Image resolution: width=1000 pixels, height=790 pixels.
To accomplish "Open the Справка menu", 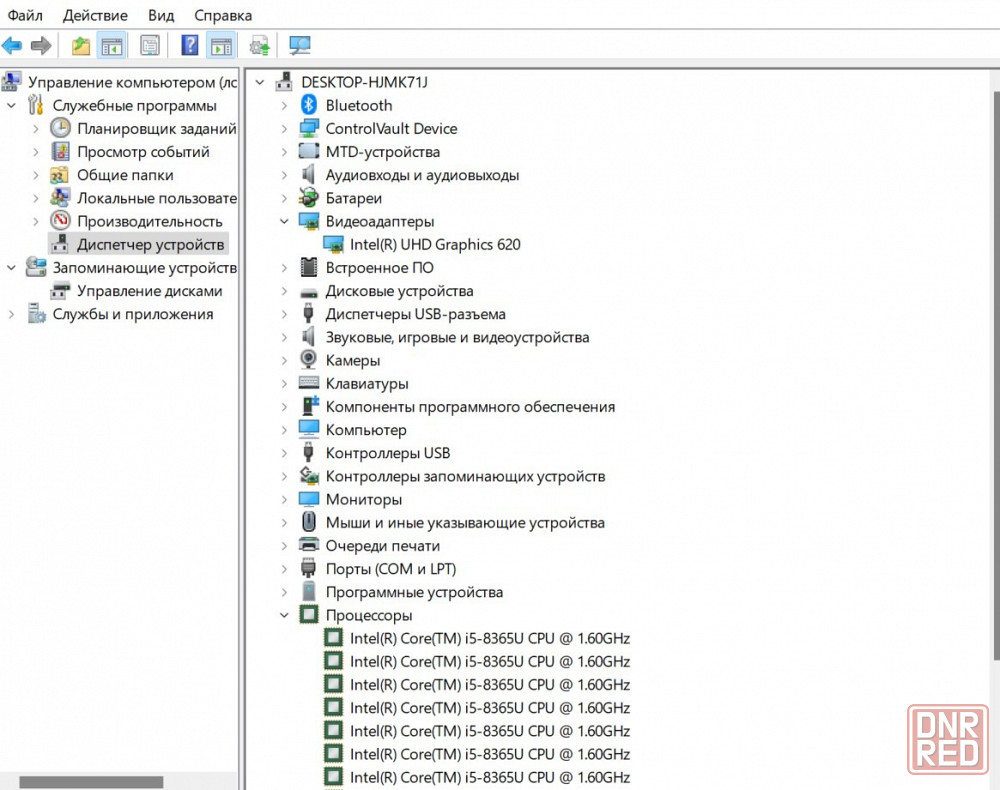I will (223, 15).
